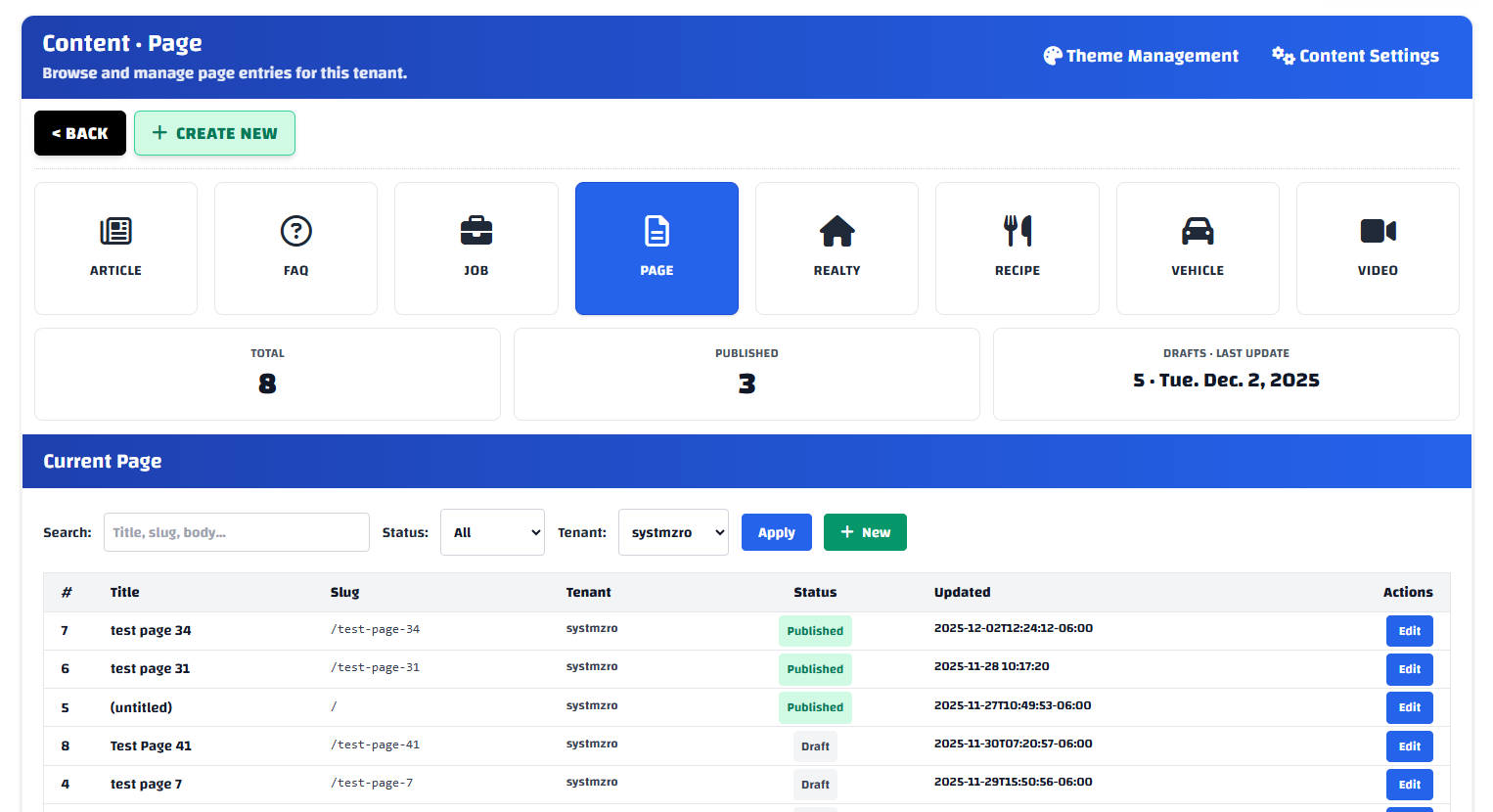1493x812 pixels.
Task: Click the Published badge for test page 31
Action: pos(815,669)
